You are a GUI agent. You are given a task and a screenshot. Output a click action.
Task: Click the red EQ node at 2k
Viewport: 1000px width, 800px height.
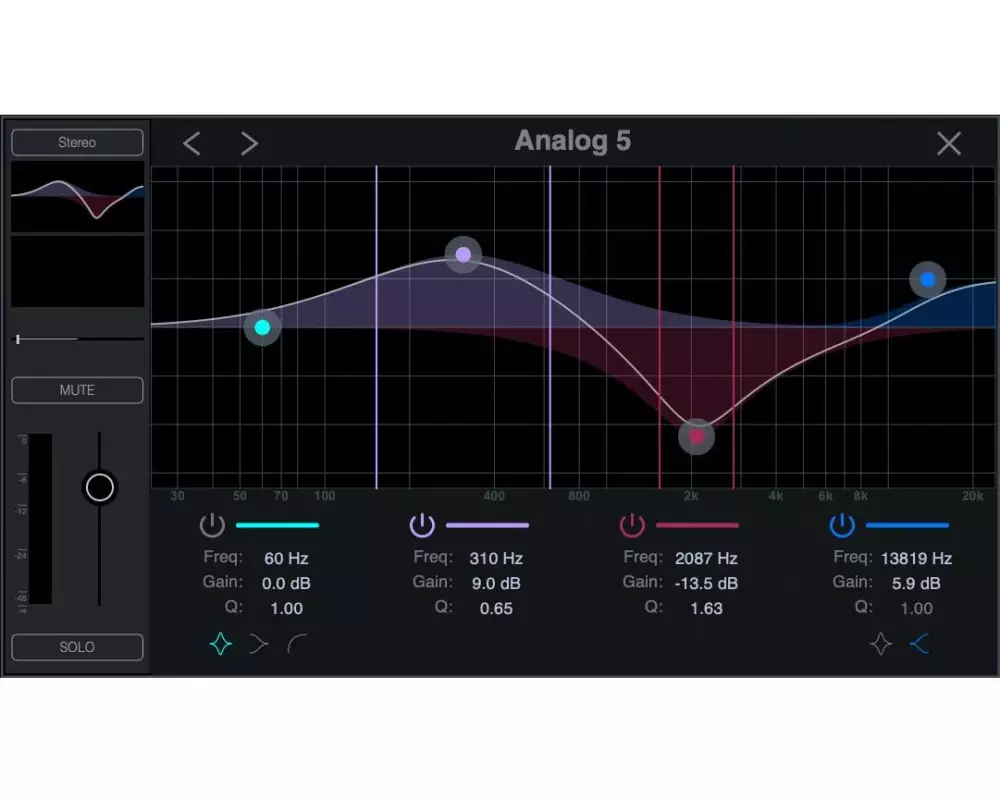(697, 437)
